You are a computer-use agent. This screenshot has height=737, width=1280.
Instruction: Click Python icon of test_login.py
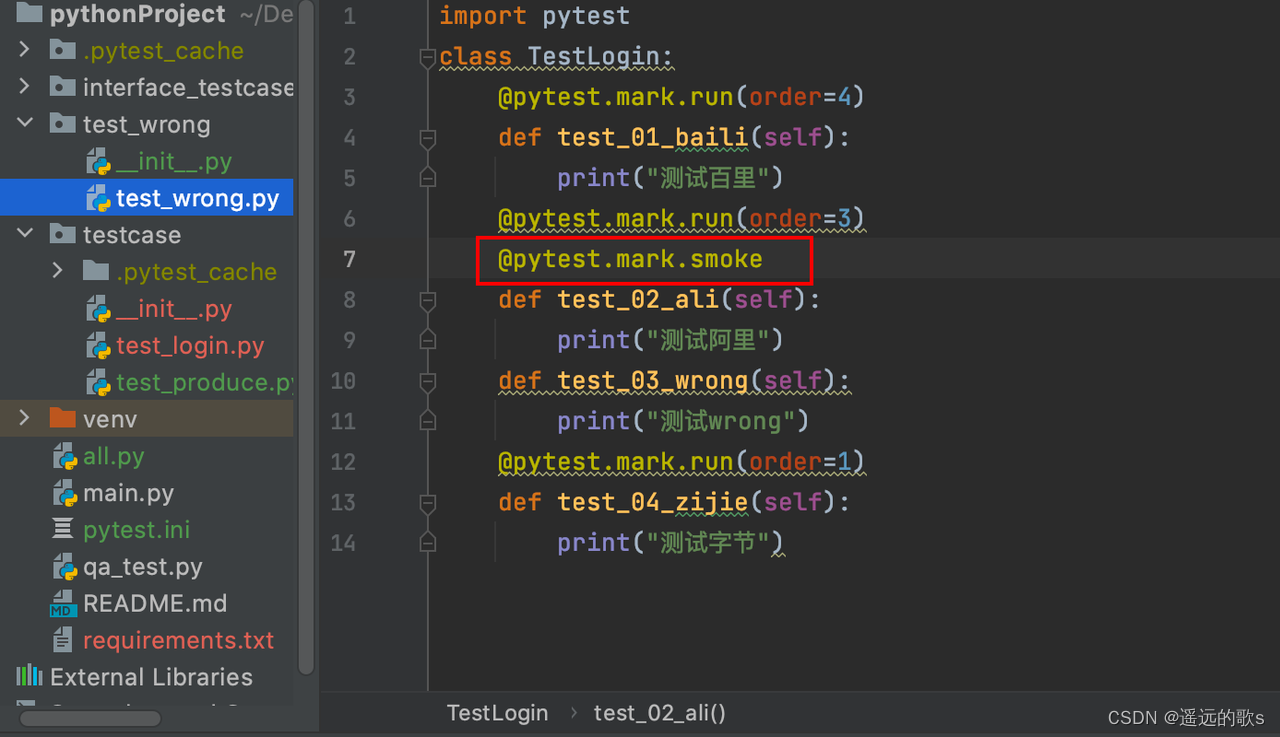98,346
